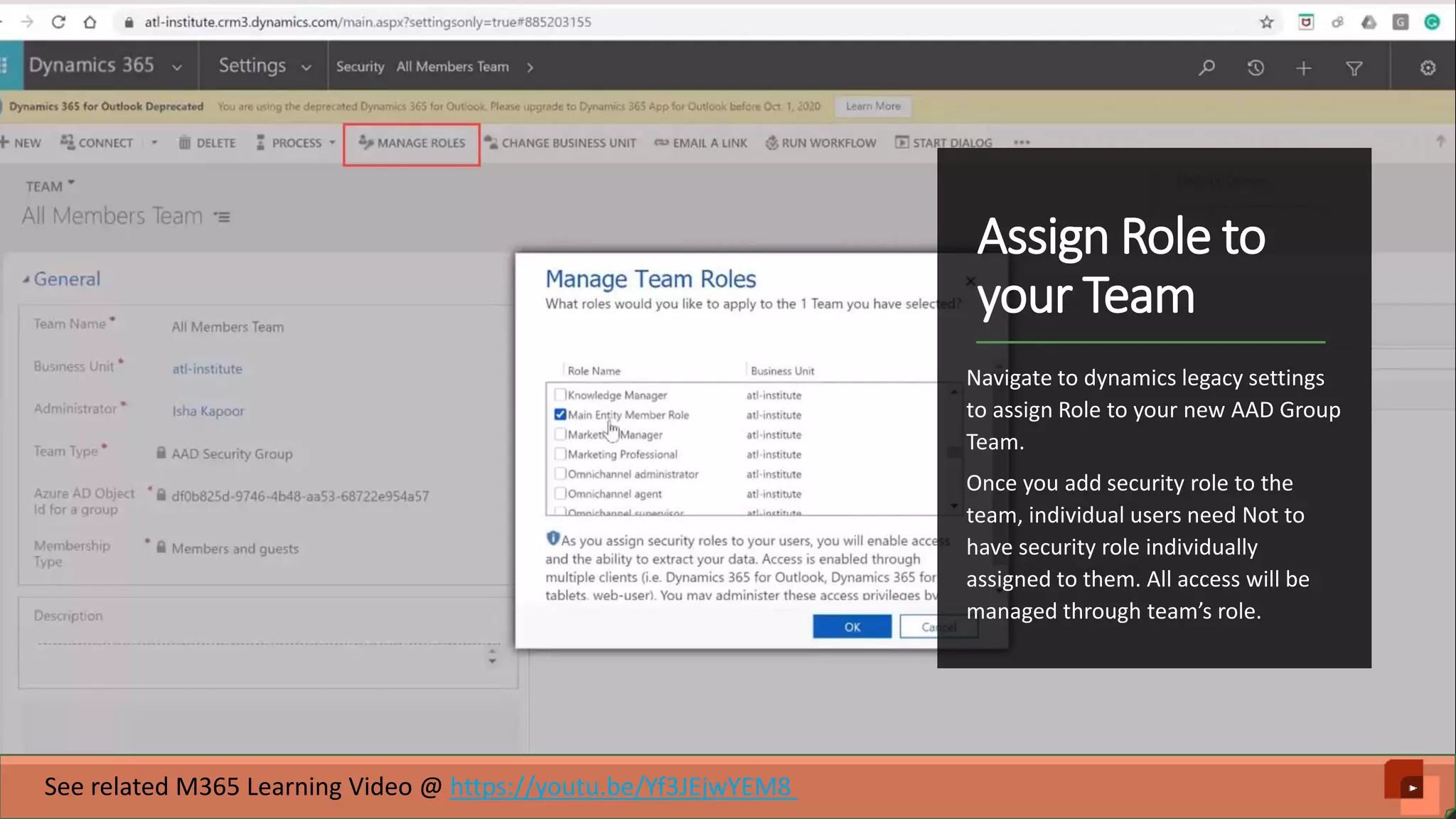
Task: Open the Pocket extension icon
Action: [1305, 22]
